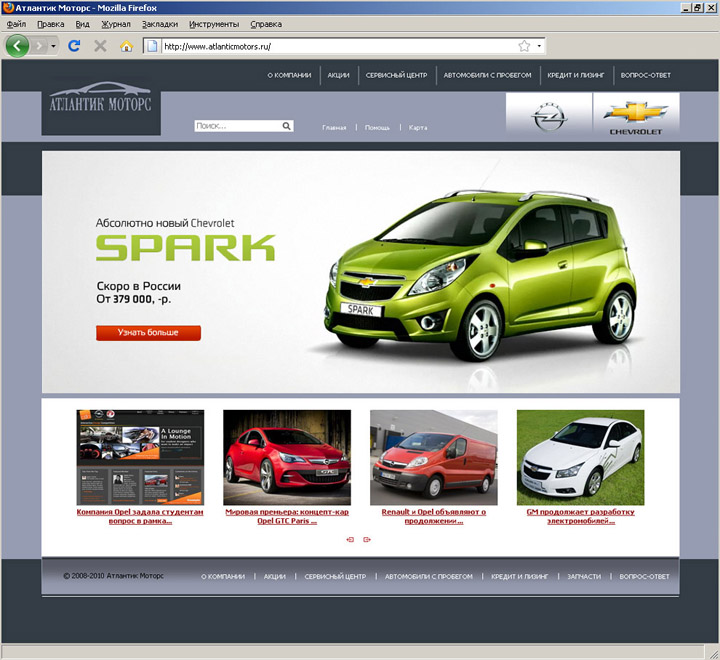This screenshot has width=720, height=660.
Task: Open footer link ВОПРОС-ОТВЕТ
Action: (x=644, y=576)
